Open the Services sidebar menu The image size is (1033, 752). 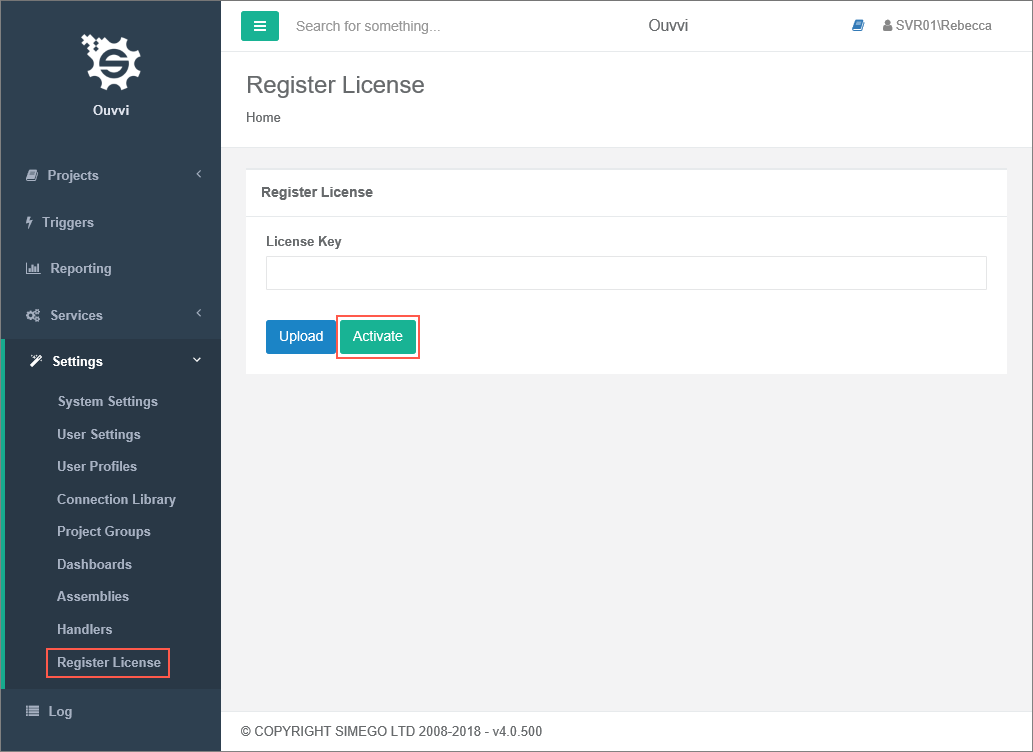coord(76,315)
